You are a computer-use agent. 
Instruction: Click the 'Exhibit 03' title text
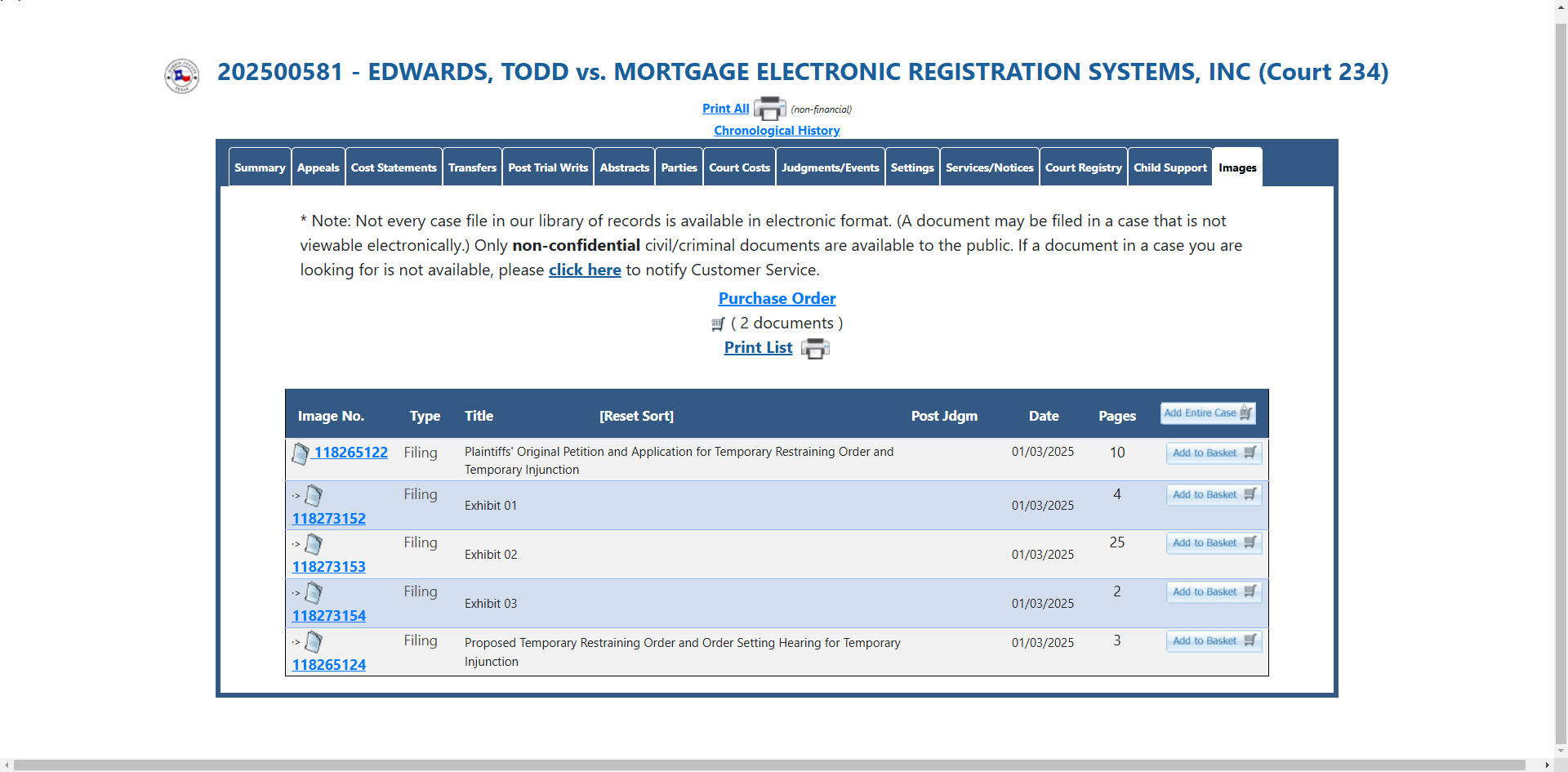pos(491,604)
